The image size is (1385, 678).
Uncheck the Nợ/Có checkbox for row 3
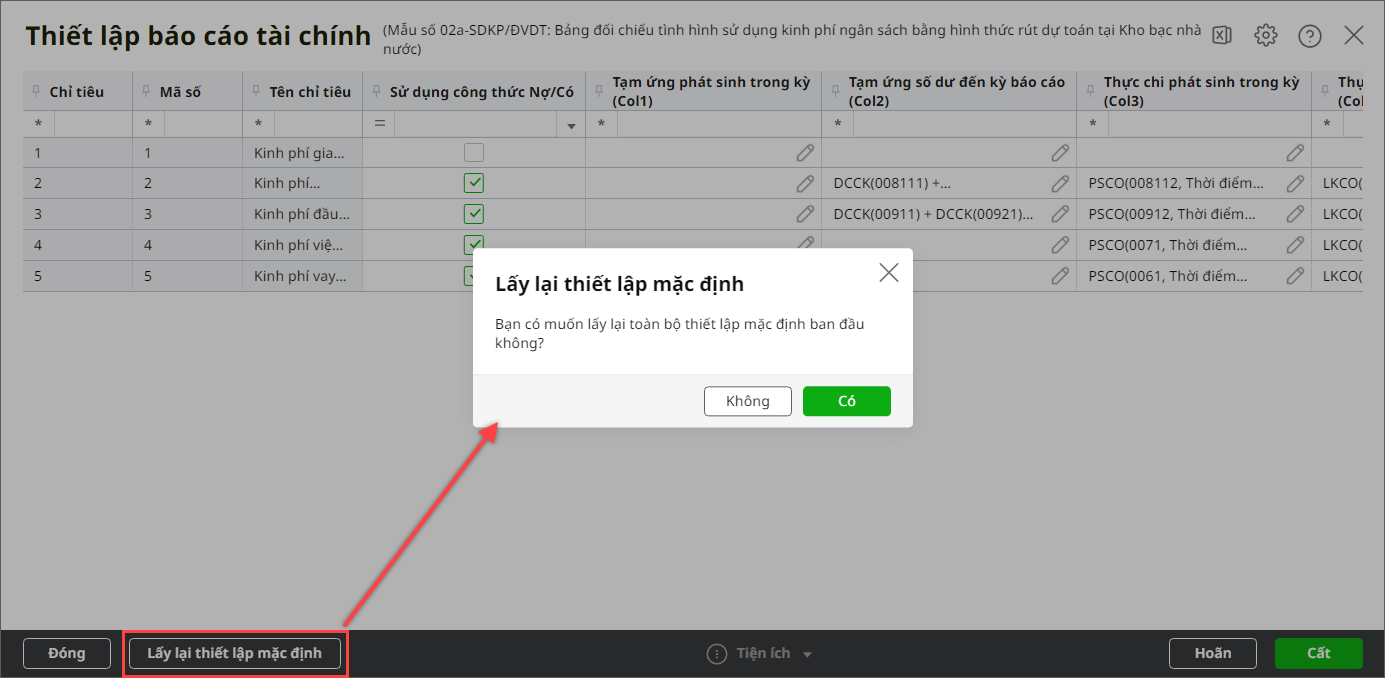[474, 214]
